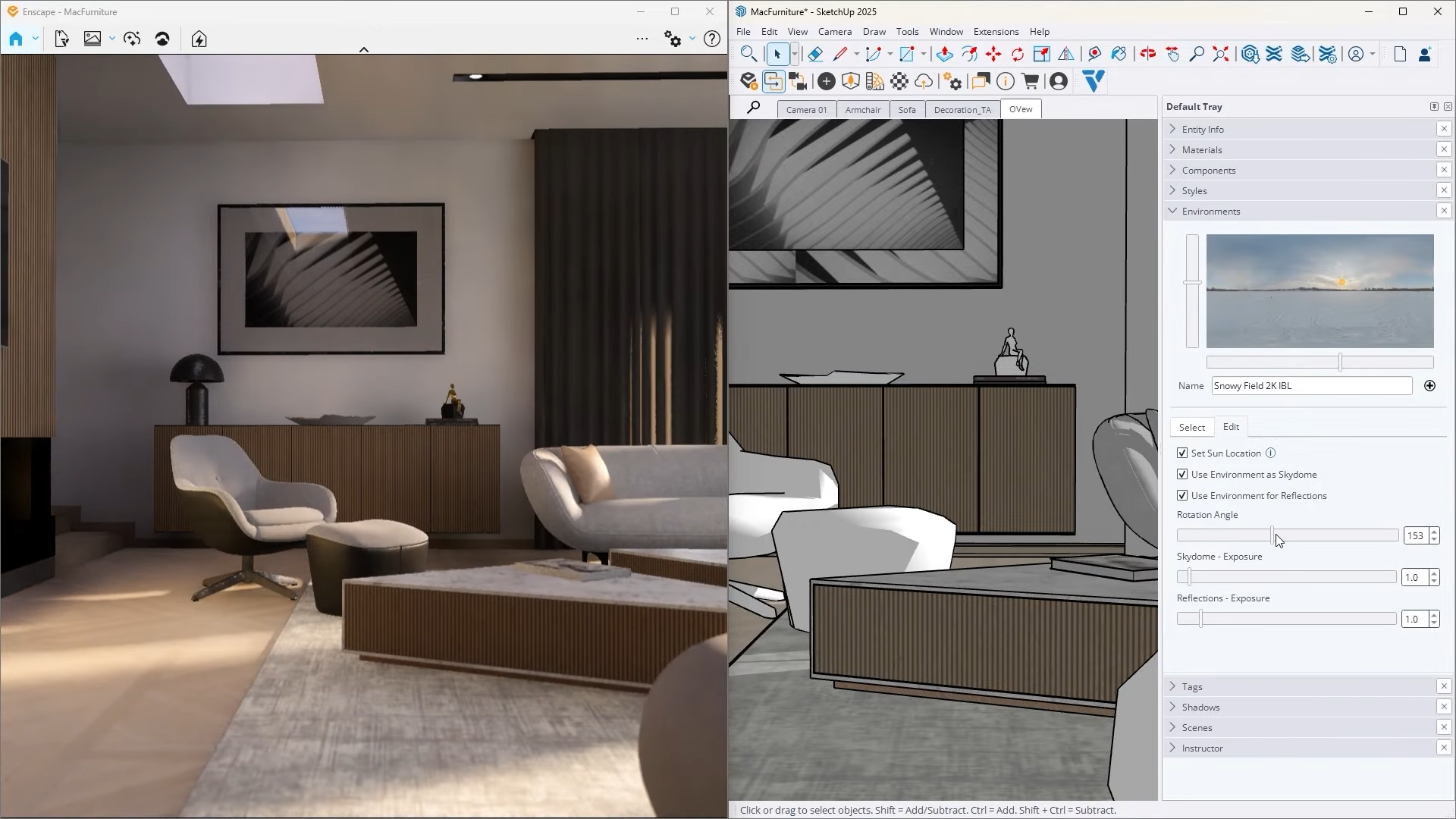
Task: Click Enscape help question mark icon
Action: click(711, 39)
